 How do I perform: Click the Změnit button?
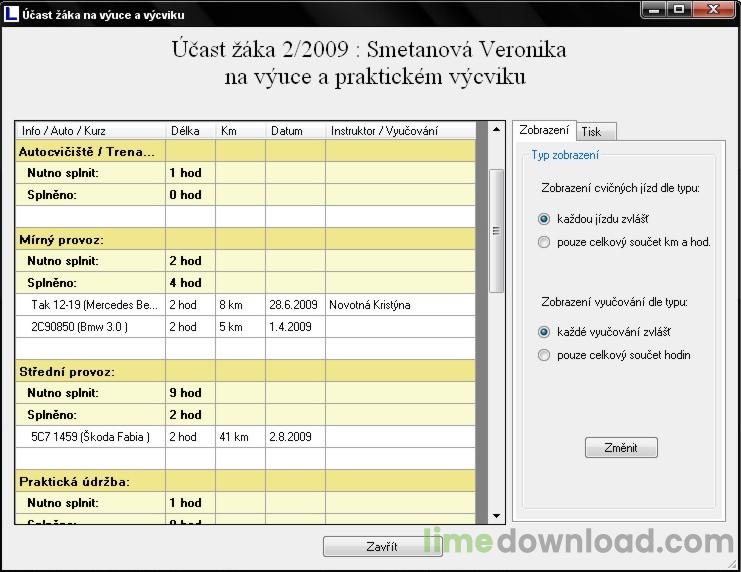pyautogui.click(x=621, y=448)
